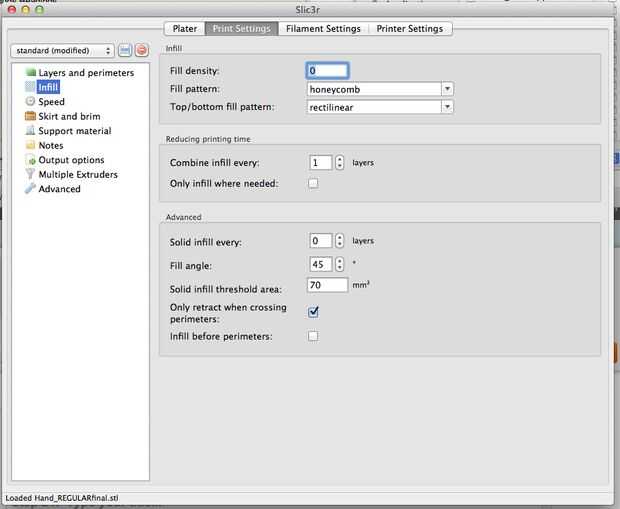Click the status text Loaded Hand_REGULARfinal.stl

tap(62, 498)
